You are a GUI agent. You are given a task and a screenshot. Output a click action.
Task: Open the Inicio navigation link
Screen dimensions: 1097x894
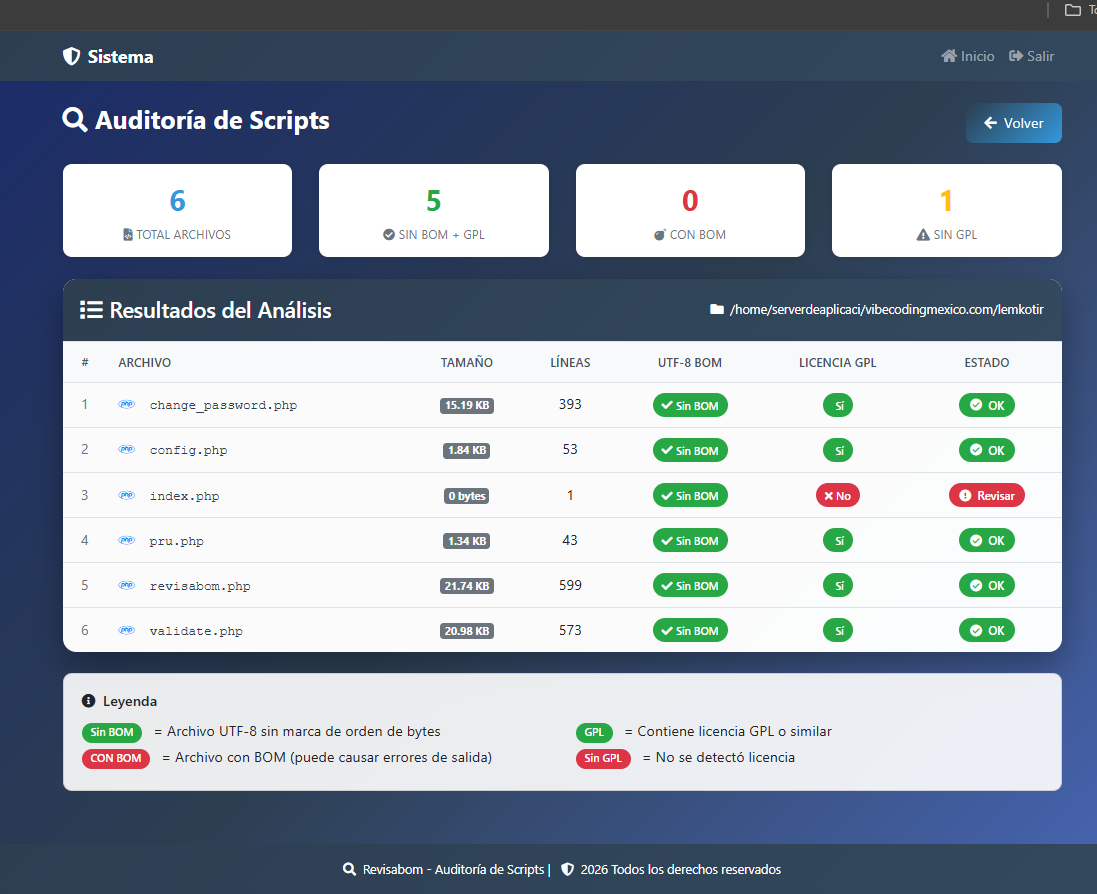pos(968,57)
